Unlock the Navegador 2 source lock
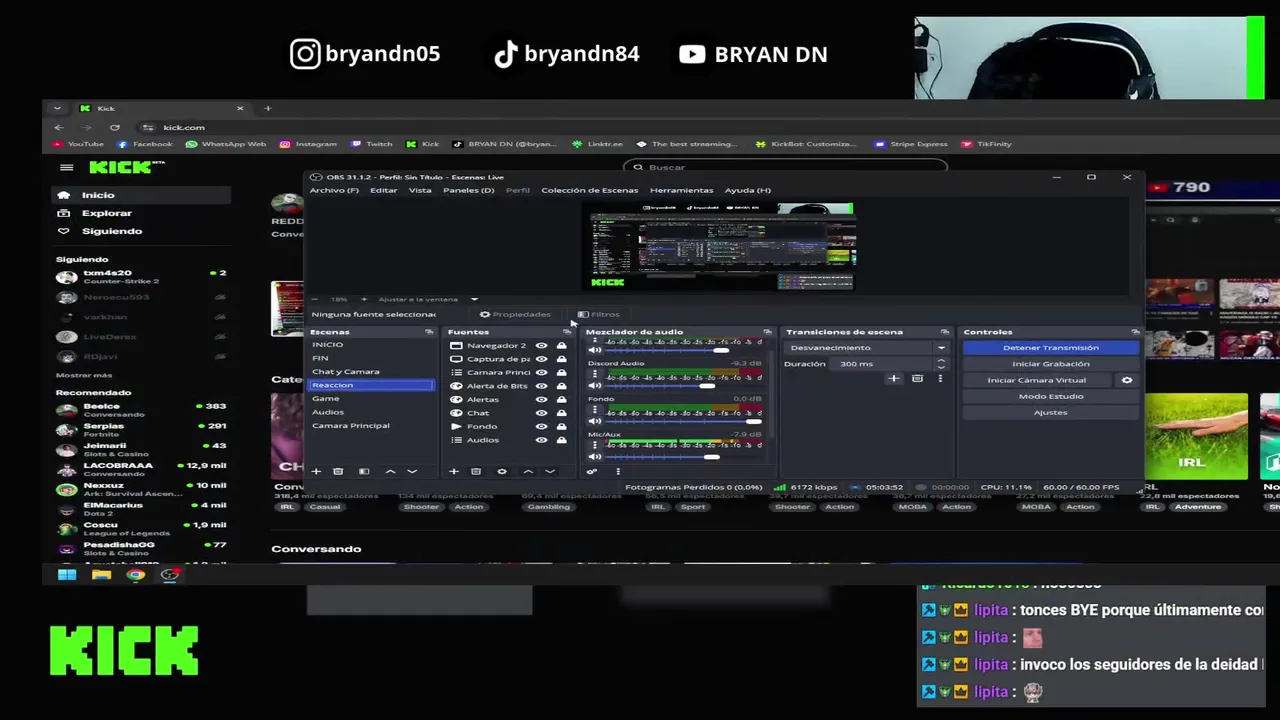The image size is (1280, 720). (561, 346)
